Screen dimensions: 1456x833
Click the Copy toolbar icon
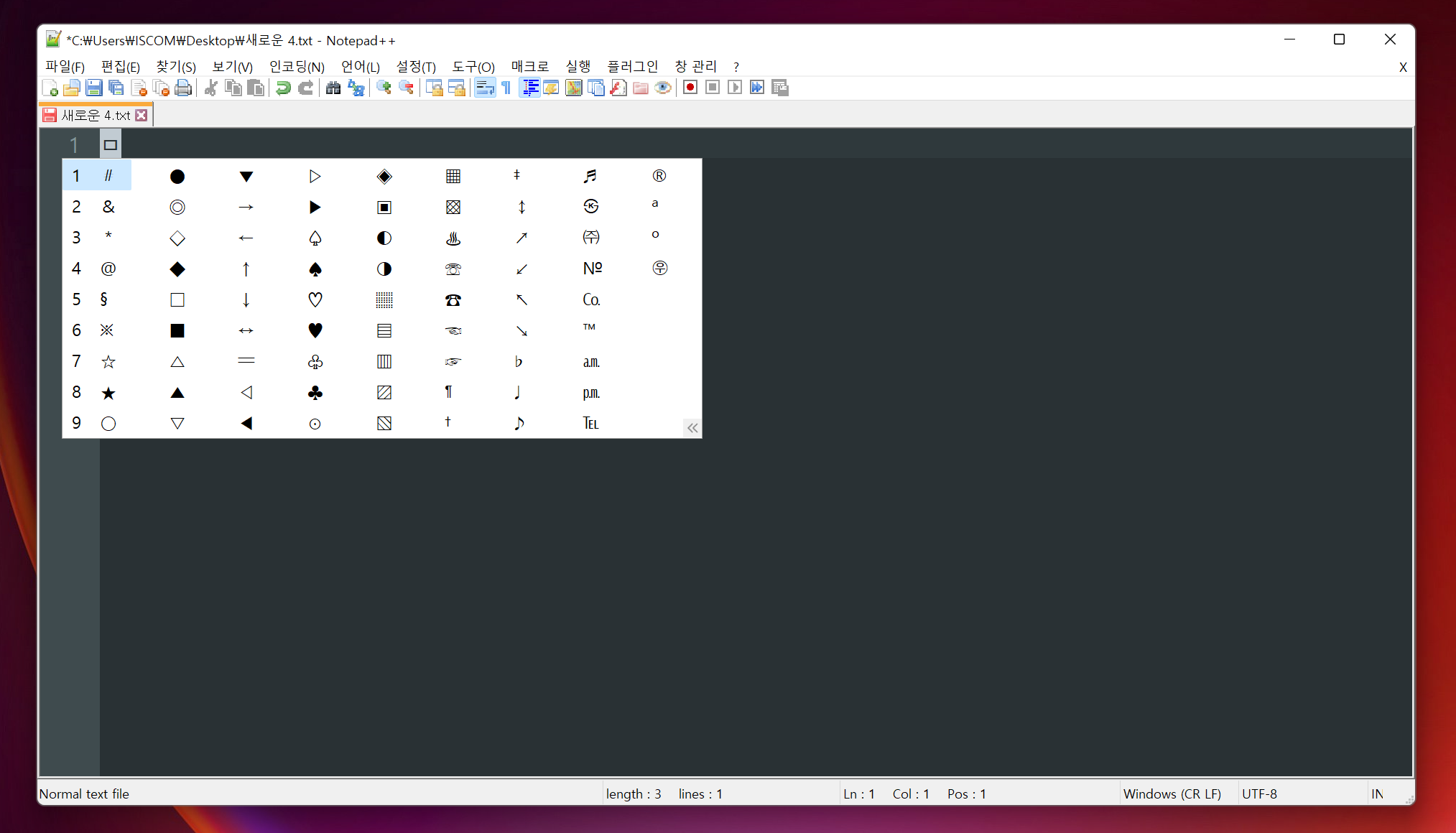coord(233,88)
